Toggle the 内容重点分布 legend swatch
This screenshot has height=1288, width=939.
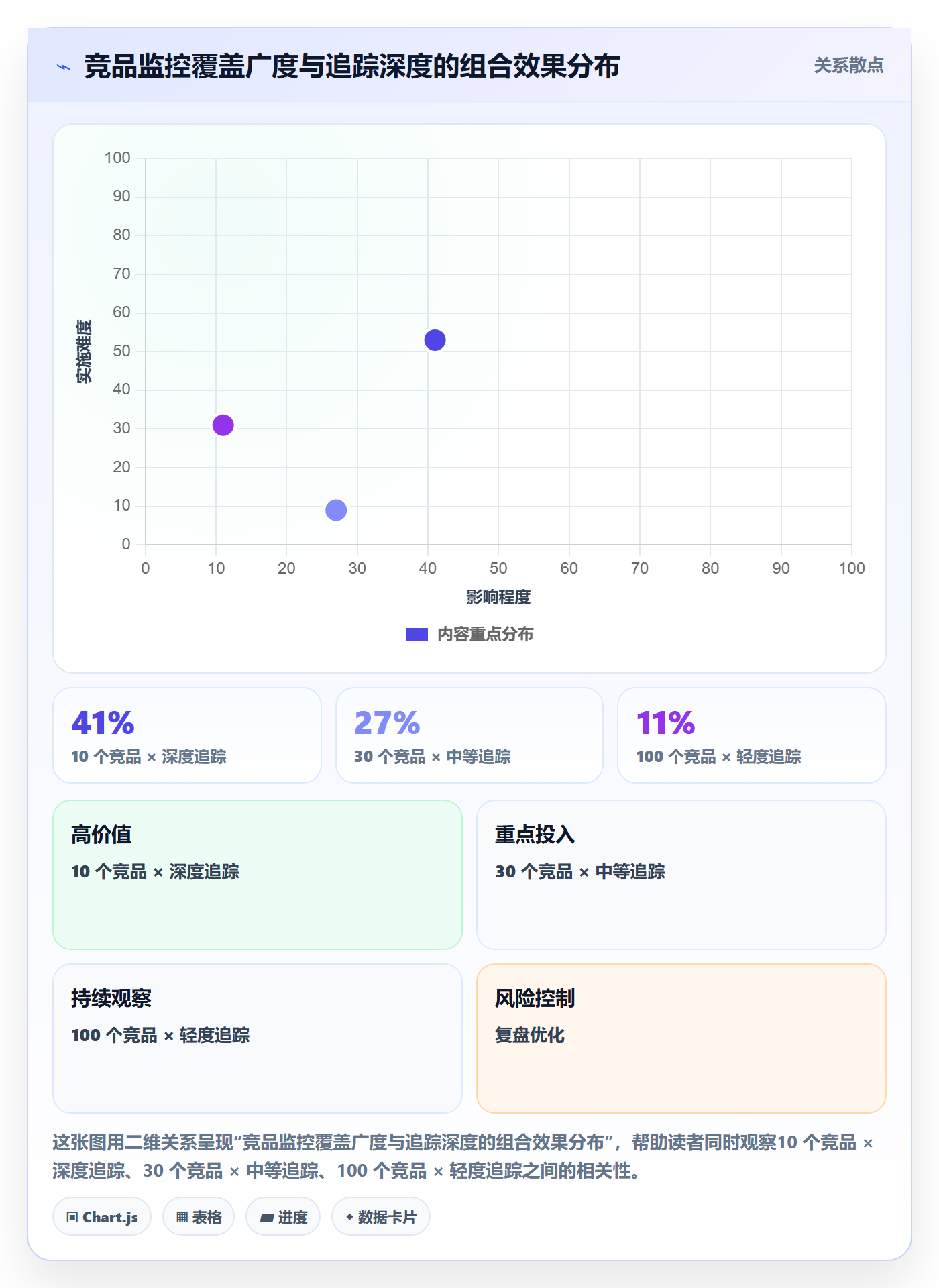coord(417,635)
